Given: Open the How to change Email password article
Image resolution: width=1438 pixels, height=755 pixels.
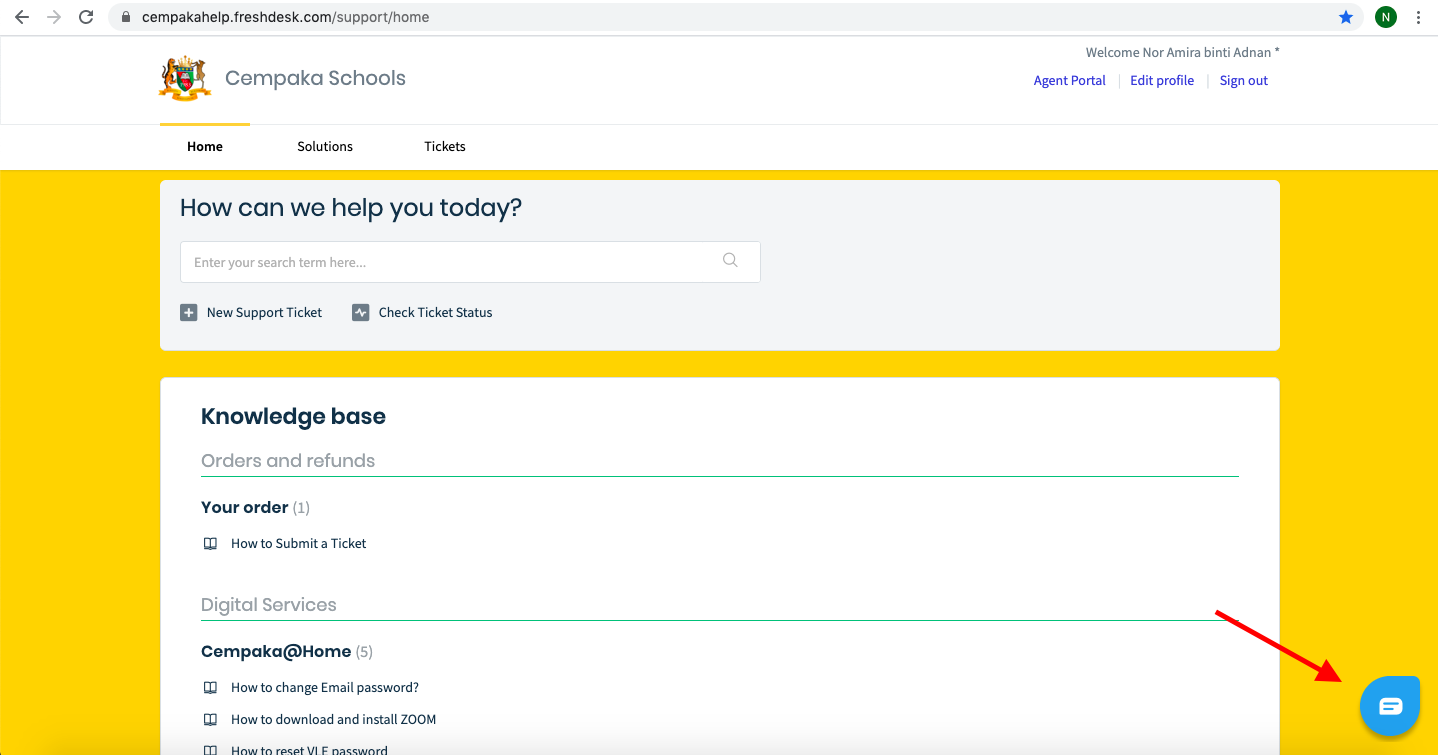Looking at the screenshot, I should (325, 687).
